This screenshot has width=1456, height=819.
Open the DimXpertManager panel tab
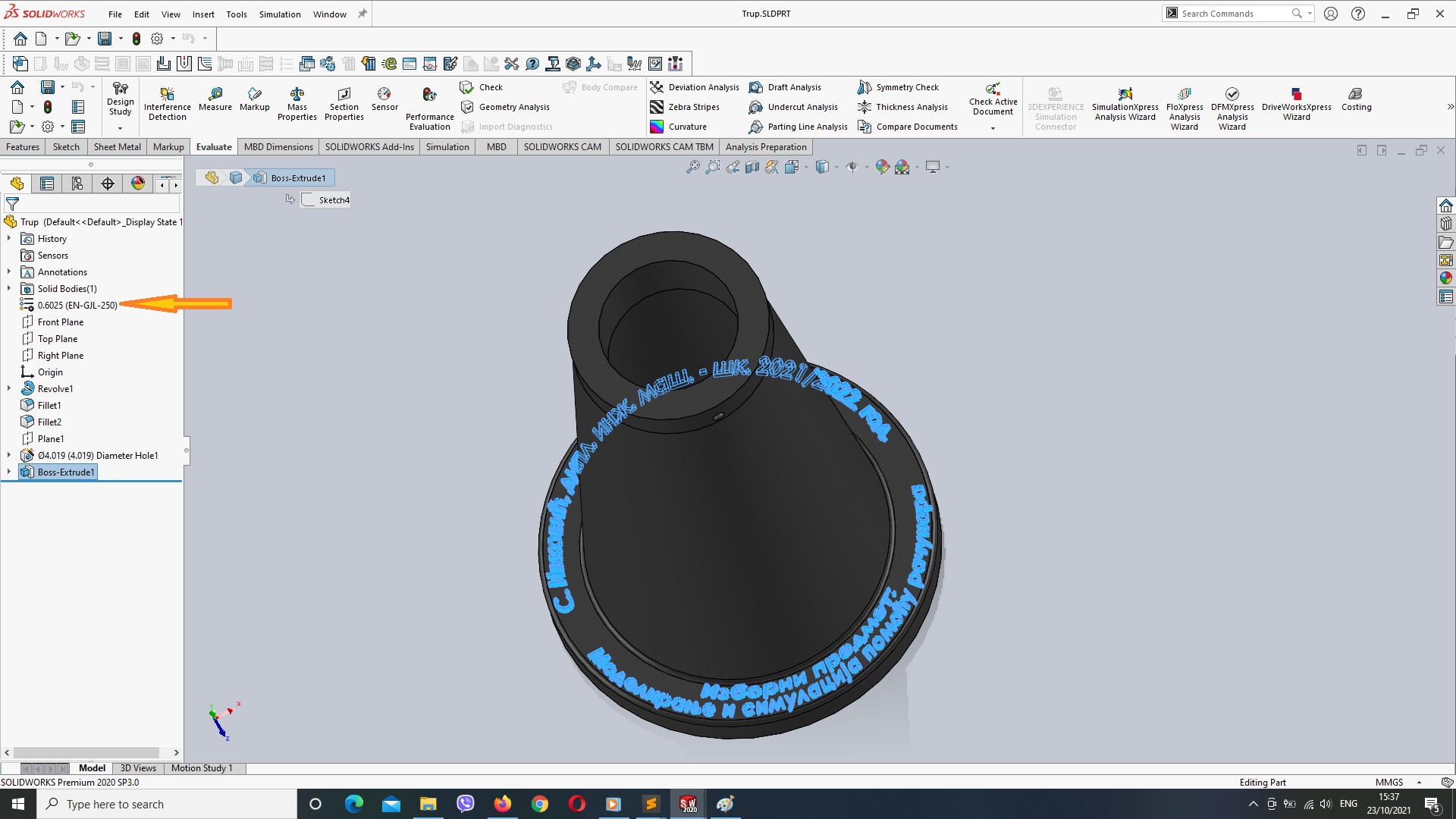click(108, 184)
